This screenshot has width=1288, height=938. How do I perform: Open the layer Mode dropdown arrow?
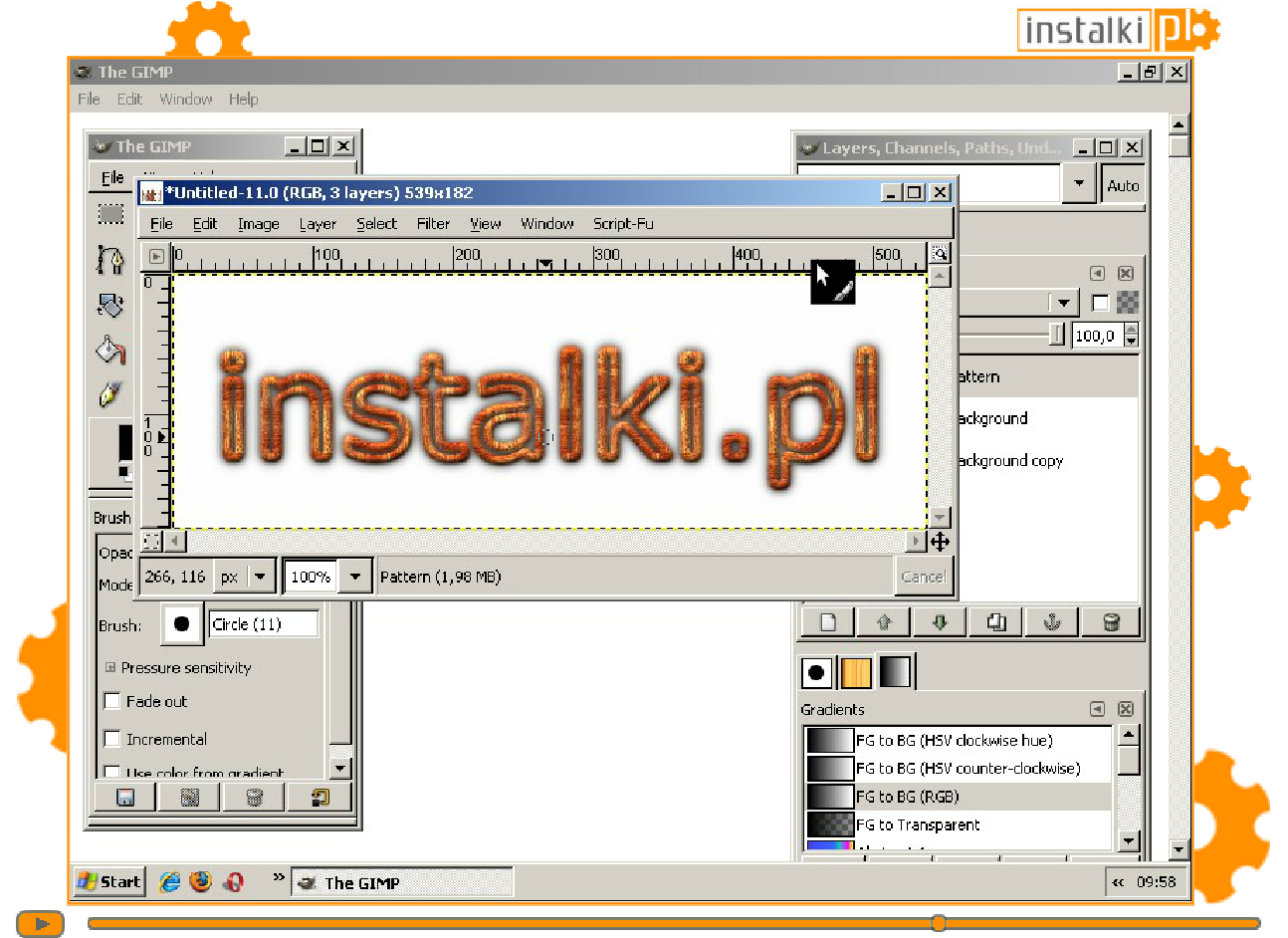(1064, 303)
